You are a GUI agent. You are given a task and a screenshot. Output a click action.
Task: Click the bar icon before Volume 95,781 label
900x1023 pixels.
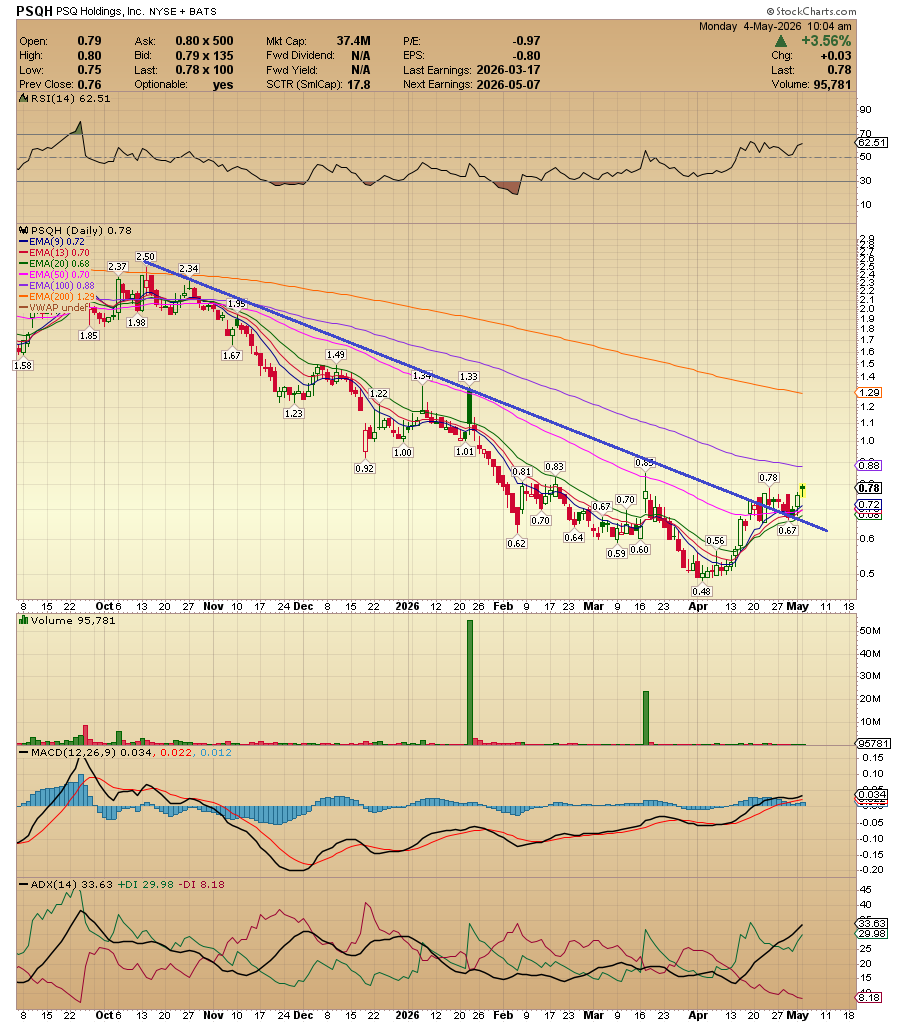point(24,620)
